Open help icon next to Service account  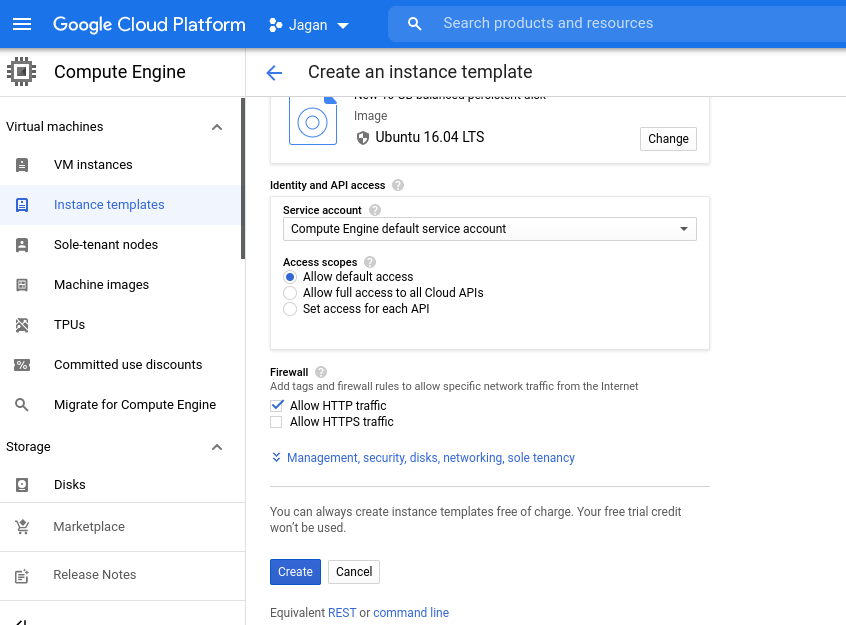click(x=374, y=210)
